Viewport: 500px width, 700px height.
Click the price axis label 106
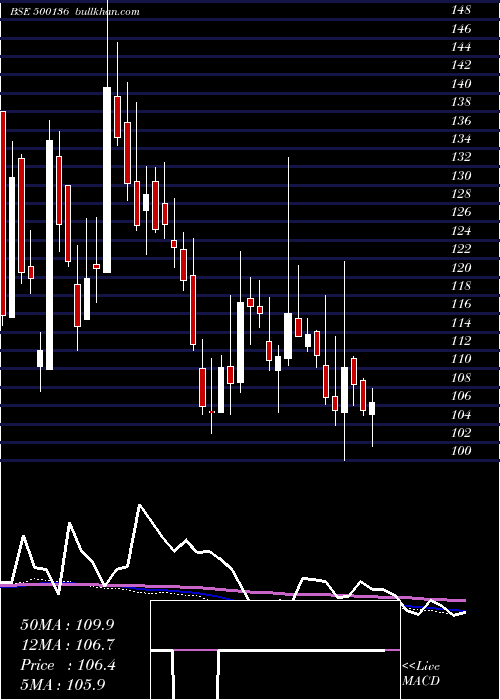pos(461,396)
